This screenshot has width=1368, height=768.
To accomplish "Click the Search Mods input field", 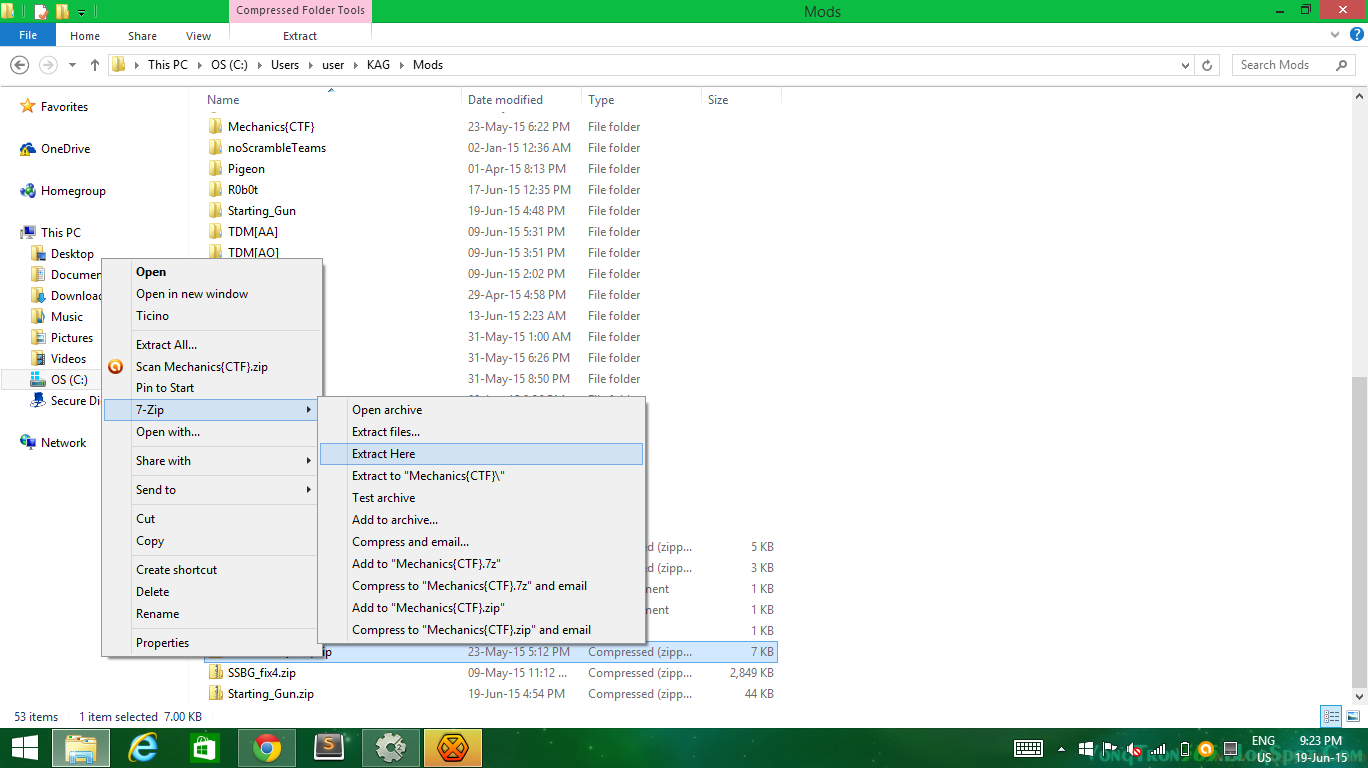I will tap(1282, 65).
